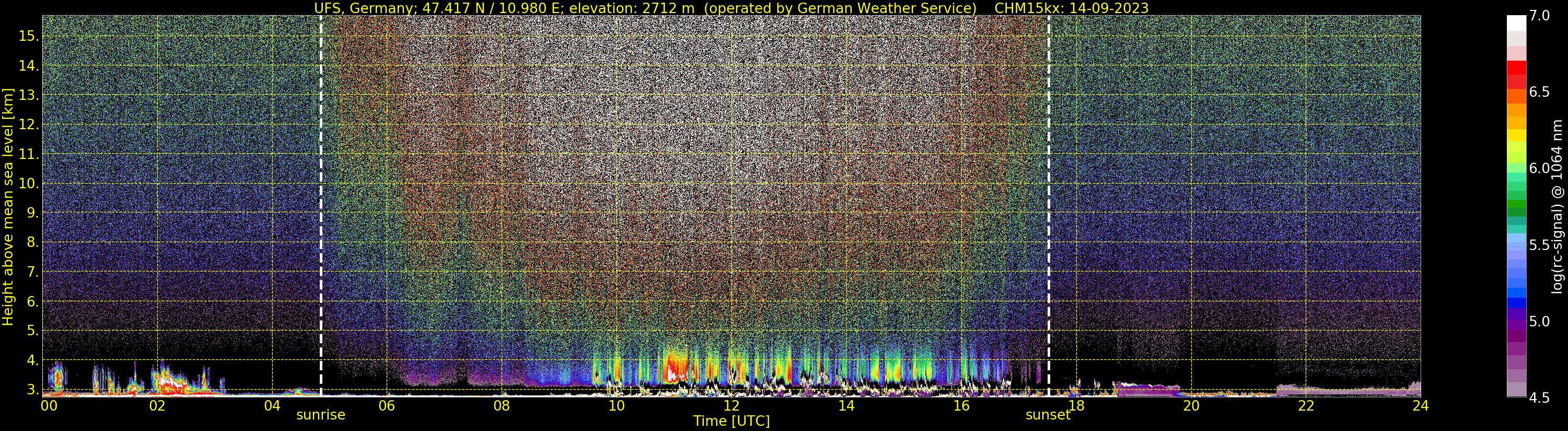Viewport: 1568px width, 431px height.
Task: Click the 'sunrise' label below the axis
Action: tap(321, 415)
